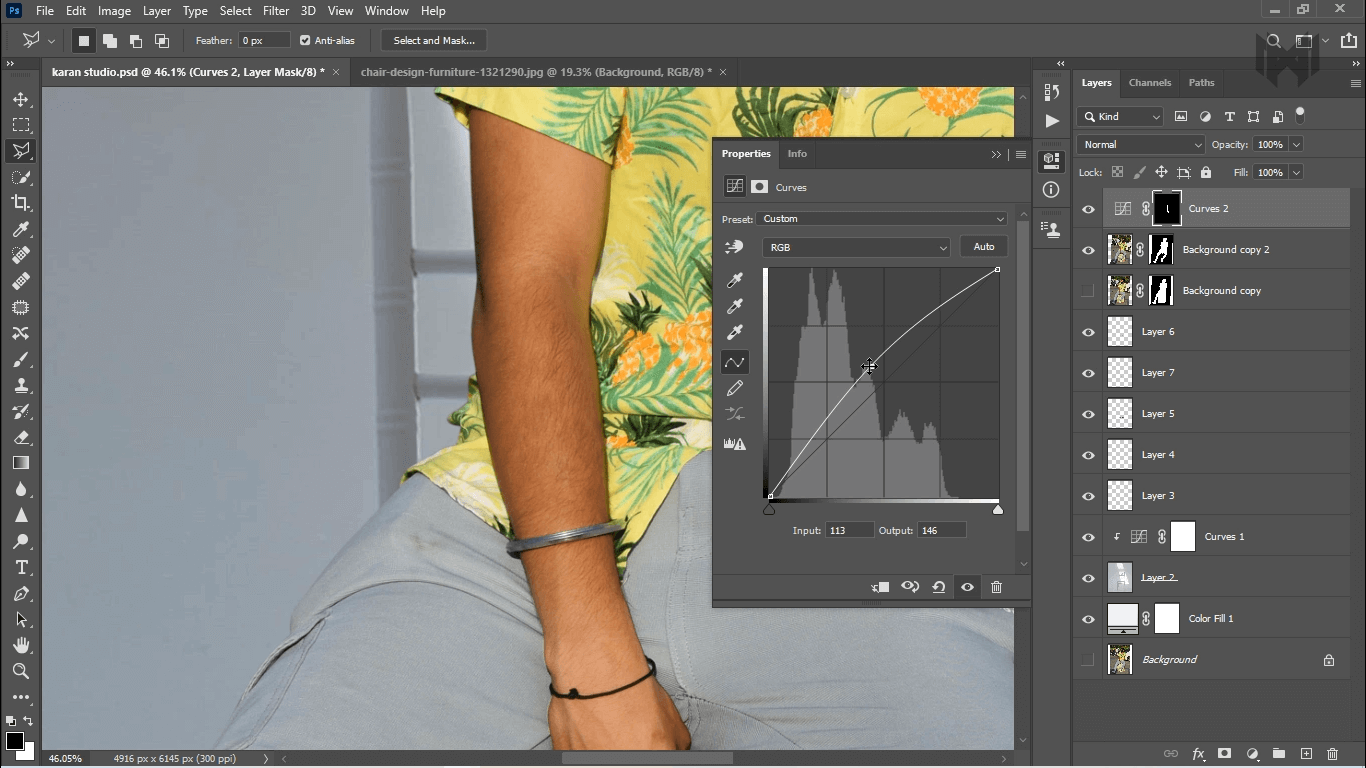Click the white point slider under histogram
This screenshot has width=1366, height=768.
(x=997, y=510)
